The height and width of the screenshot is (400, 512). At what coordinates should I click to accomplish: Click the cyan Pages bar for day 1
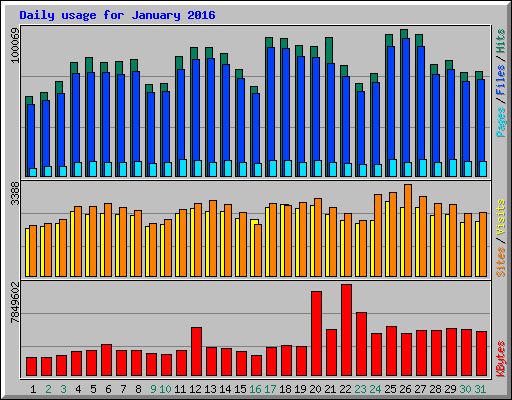[x=33, y=172]
